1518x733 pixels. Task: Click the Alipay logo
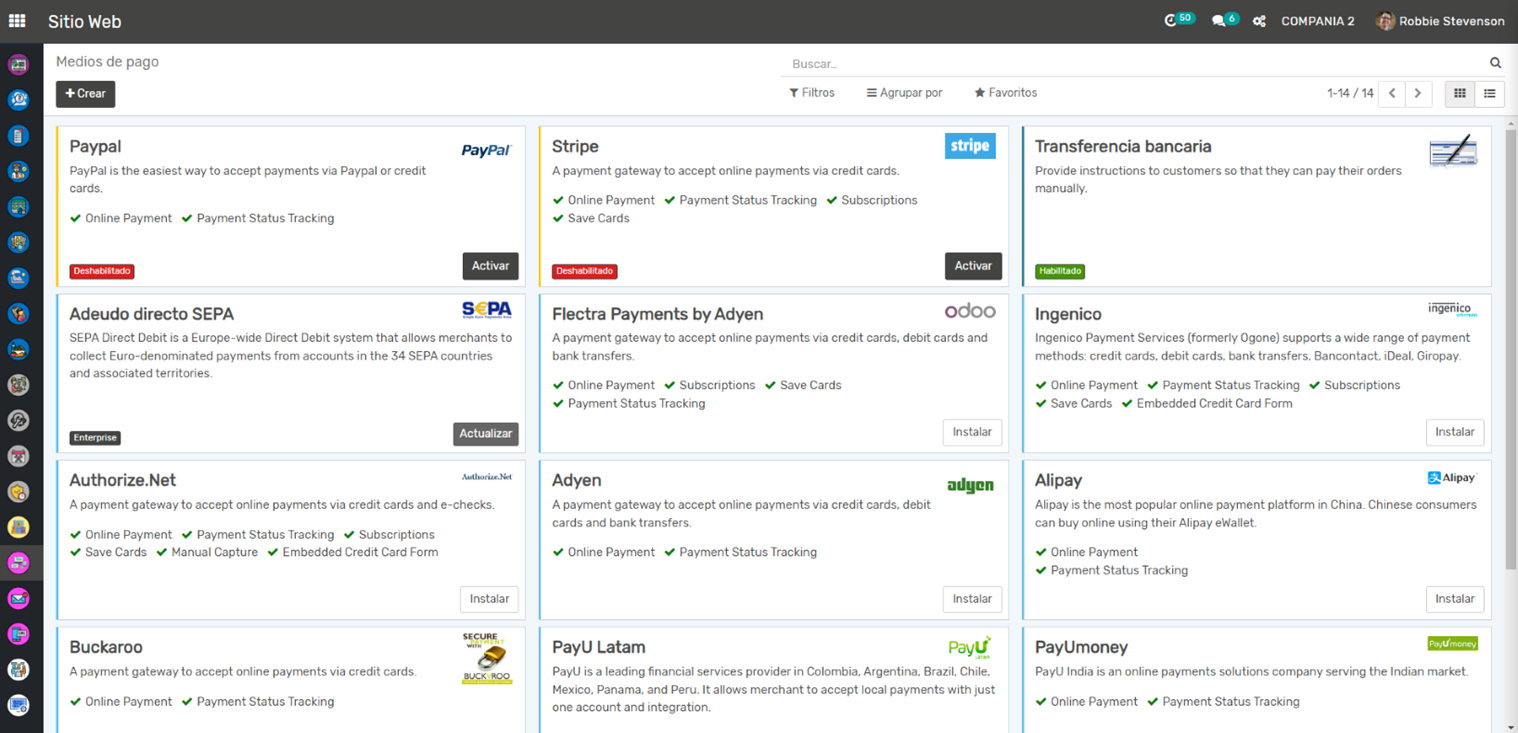pos(1453,478)
